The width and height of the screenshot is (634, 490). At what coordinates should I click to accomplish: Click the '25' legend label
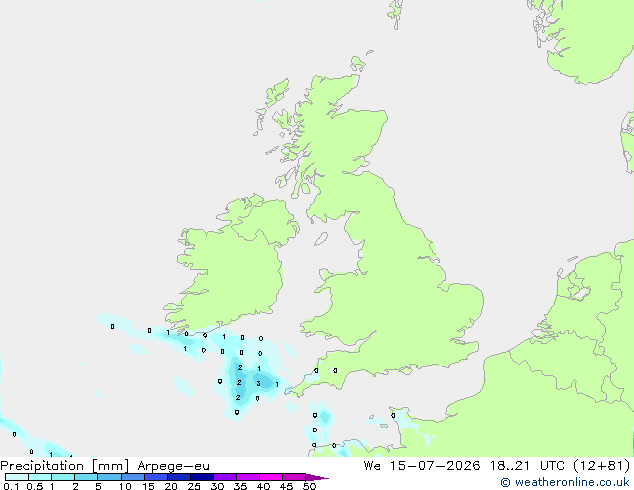[194, 486]
